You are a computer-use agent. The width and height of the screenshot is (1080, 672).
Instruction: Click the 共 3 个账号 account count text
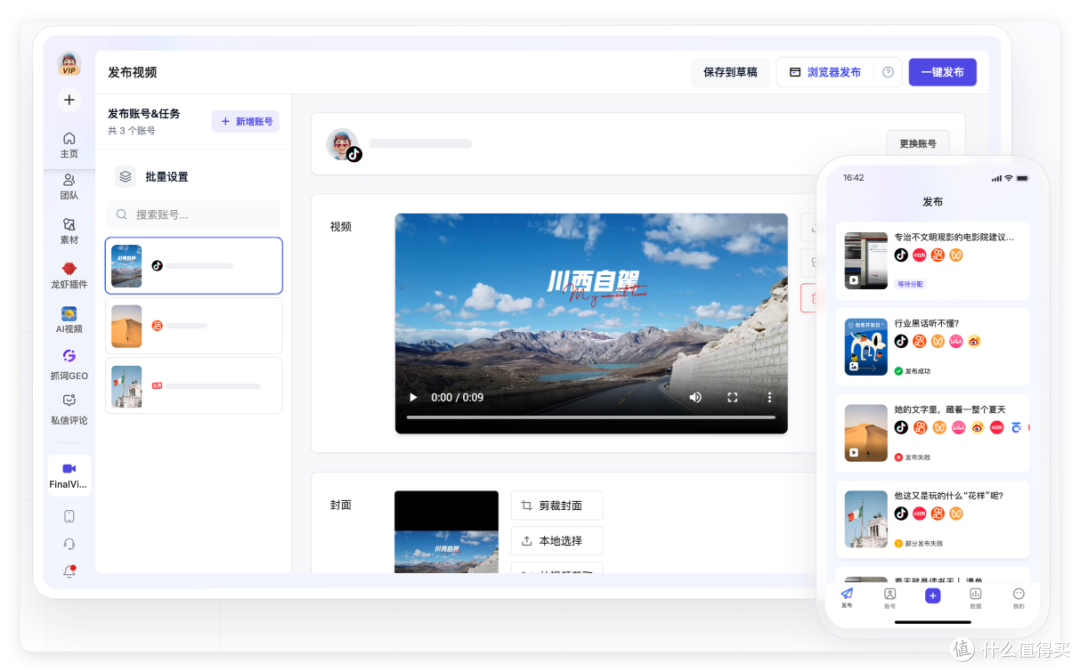[132, 131]
